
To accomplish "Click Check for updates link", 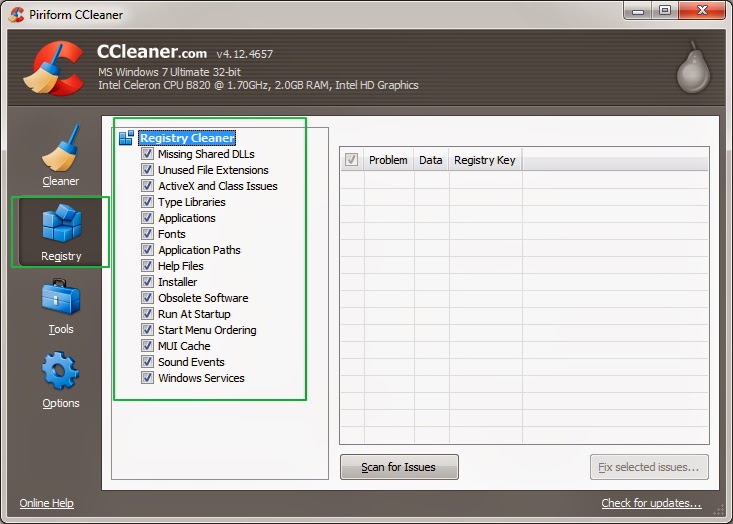I will coord(651,503).
